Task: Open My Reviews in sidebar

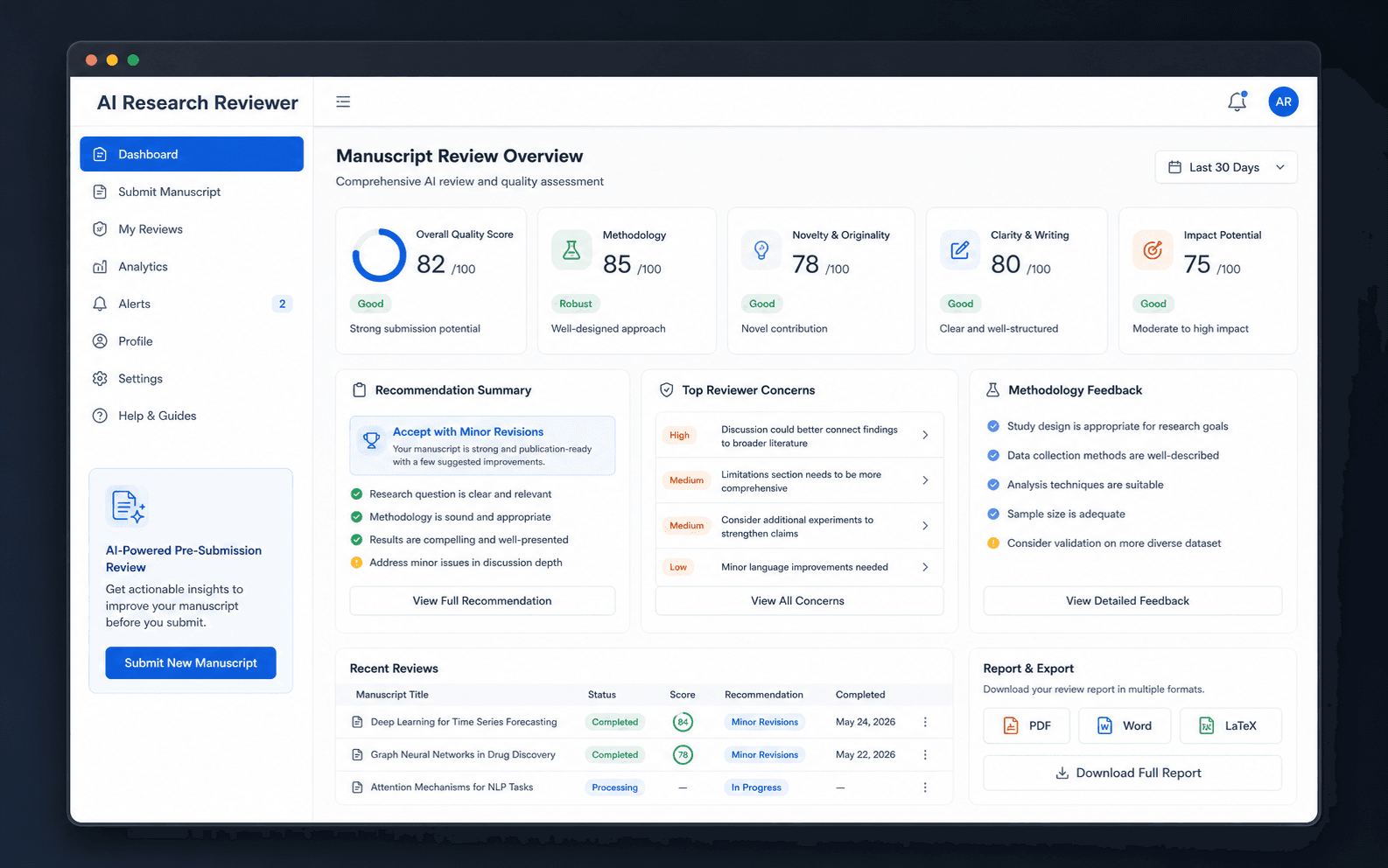Action: (192, 229)
